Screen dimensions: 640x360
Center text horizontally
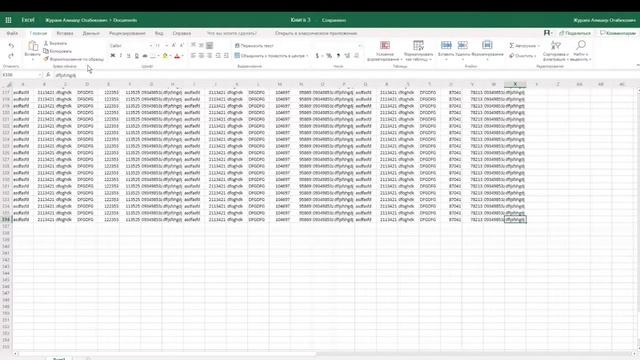pos(201,56)
